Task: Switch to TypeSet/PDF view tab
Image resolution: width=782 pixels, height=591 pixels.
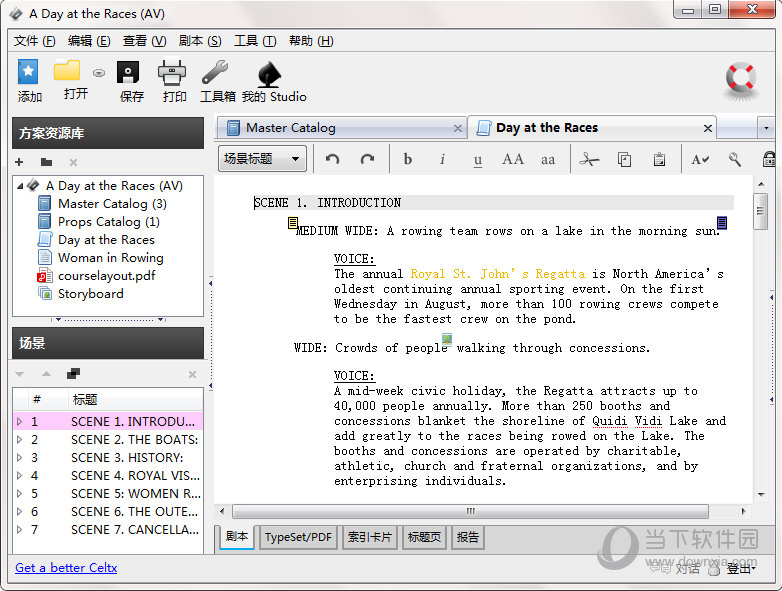Action: pos(298,538)
